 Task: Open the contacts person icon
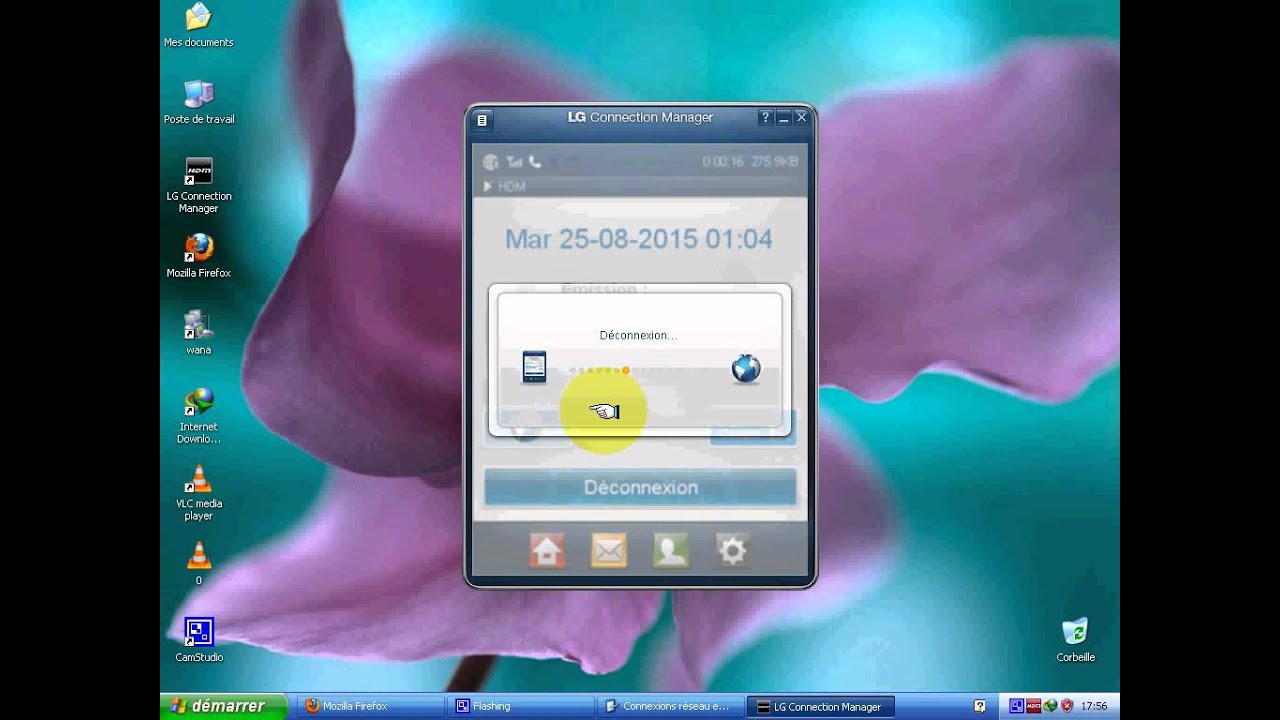point(671,550)
